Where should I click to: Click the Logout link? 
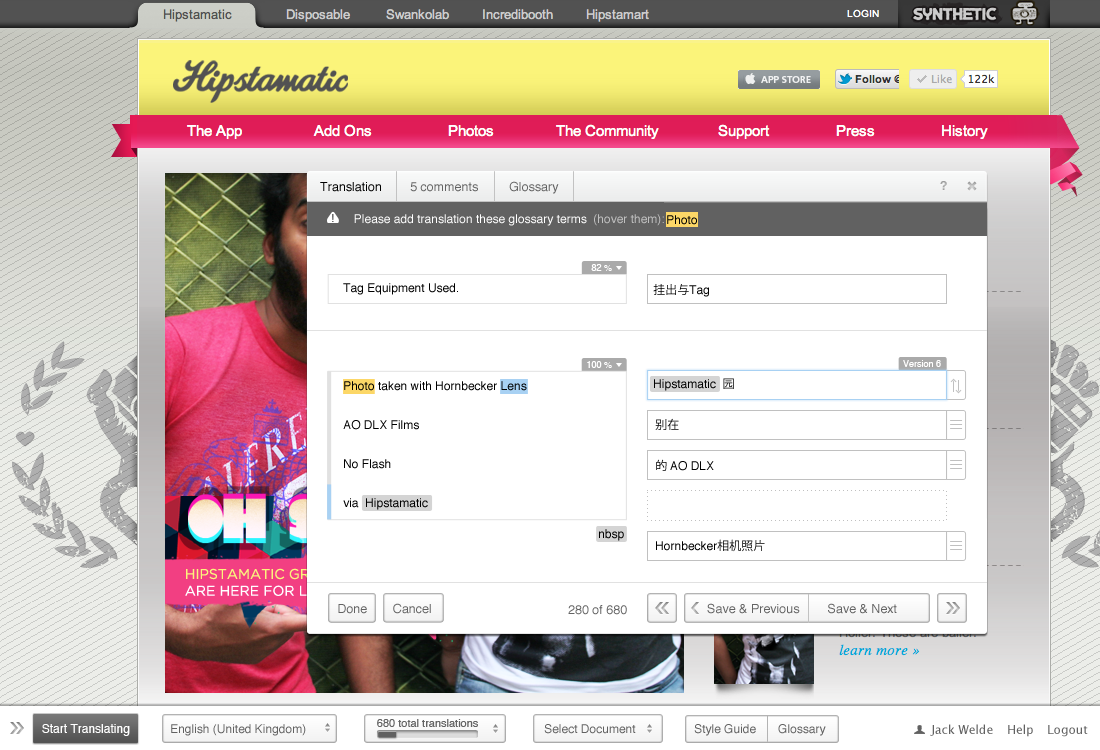pos(1067,730)
